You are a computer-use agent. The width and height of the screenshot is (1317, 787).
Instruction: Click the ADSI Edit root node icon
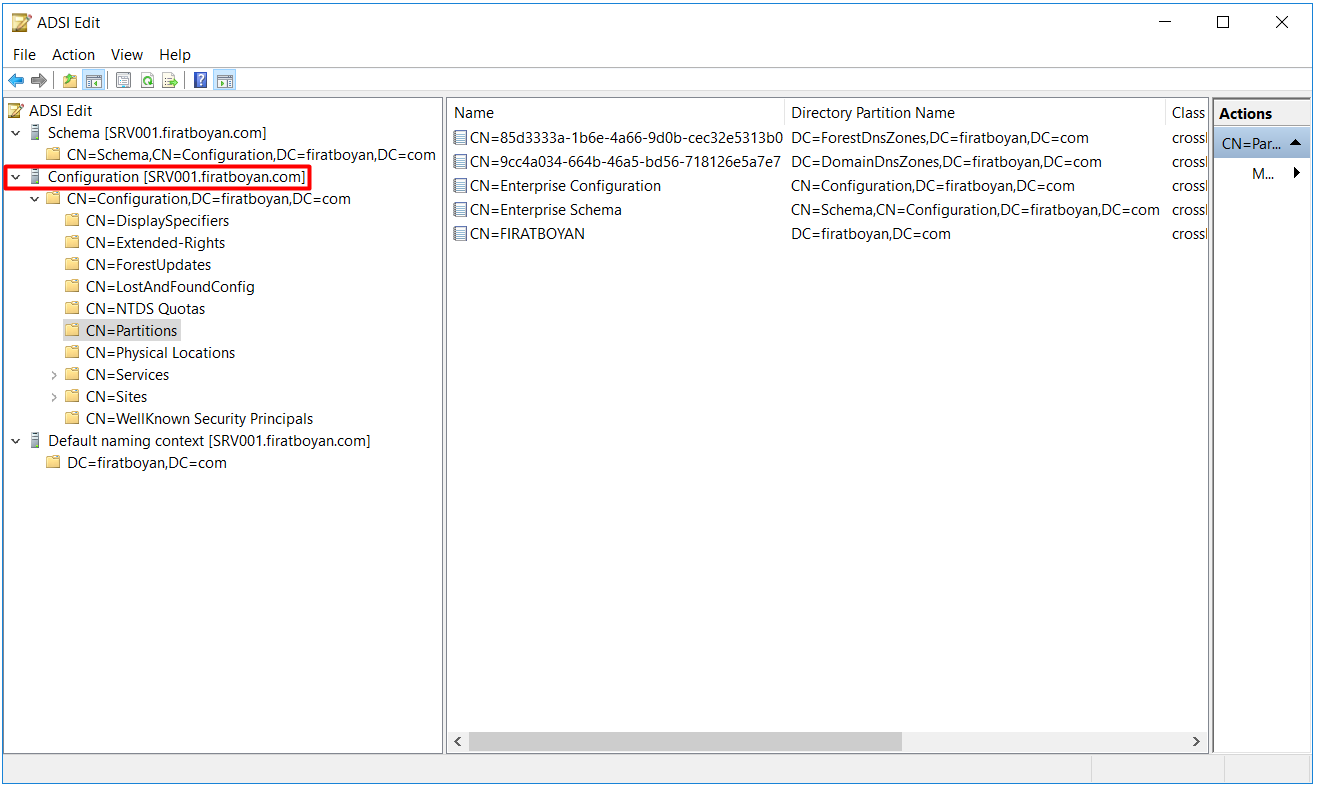[x=17, y=111]
